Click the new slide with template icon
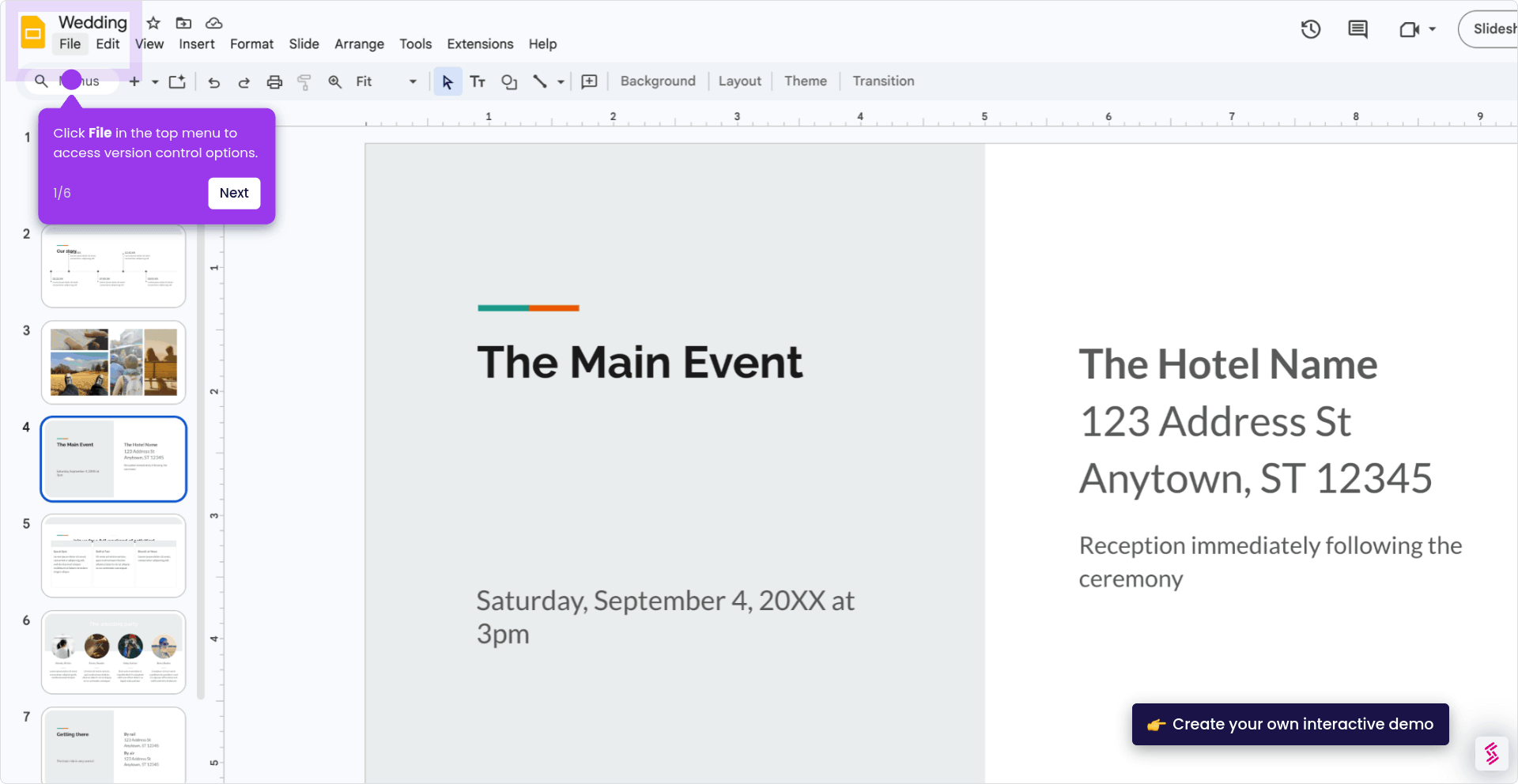This screenshot has width=1518, height=784. click(177, 81)
